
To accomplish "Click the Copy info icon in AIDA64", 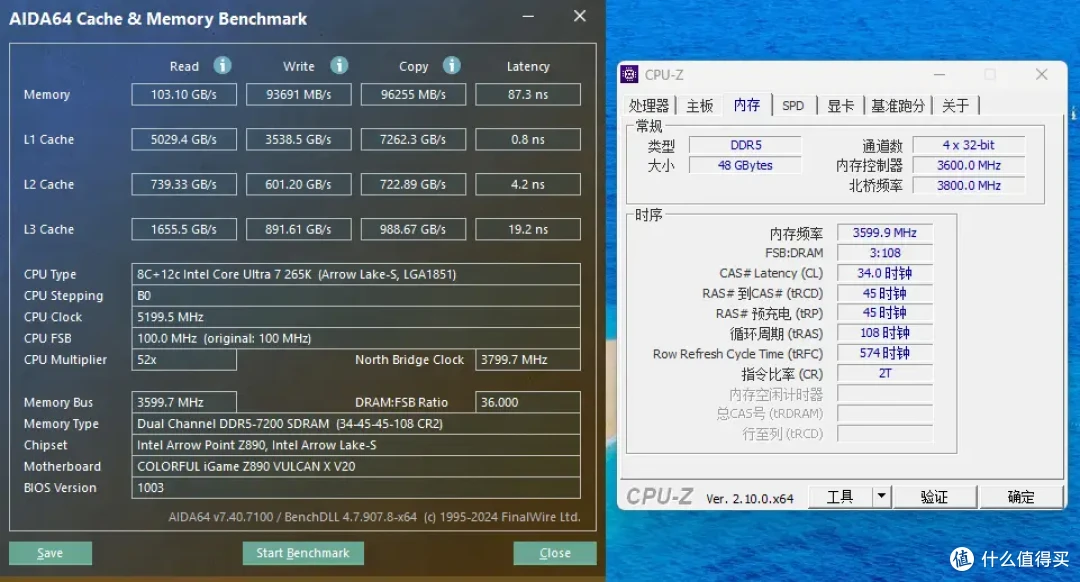I will [451, 65].
